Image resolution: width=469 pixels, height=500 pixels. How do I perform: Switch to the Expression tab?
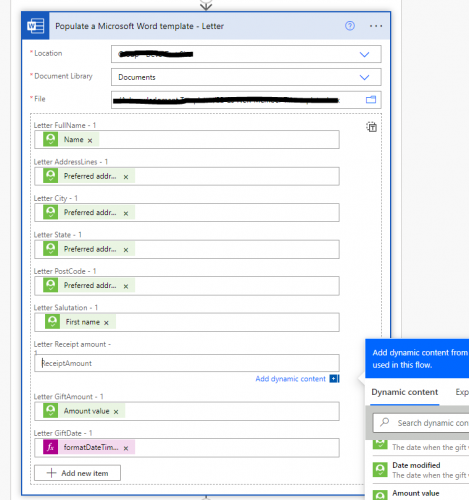click(x=462, y=392)
